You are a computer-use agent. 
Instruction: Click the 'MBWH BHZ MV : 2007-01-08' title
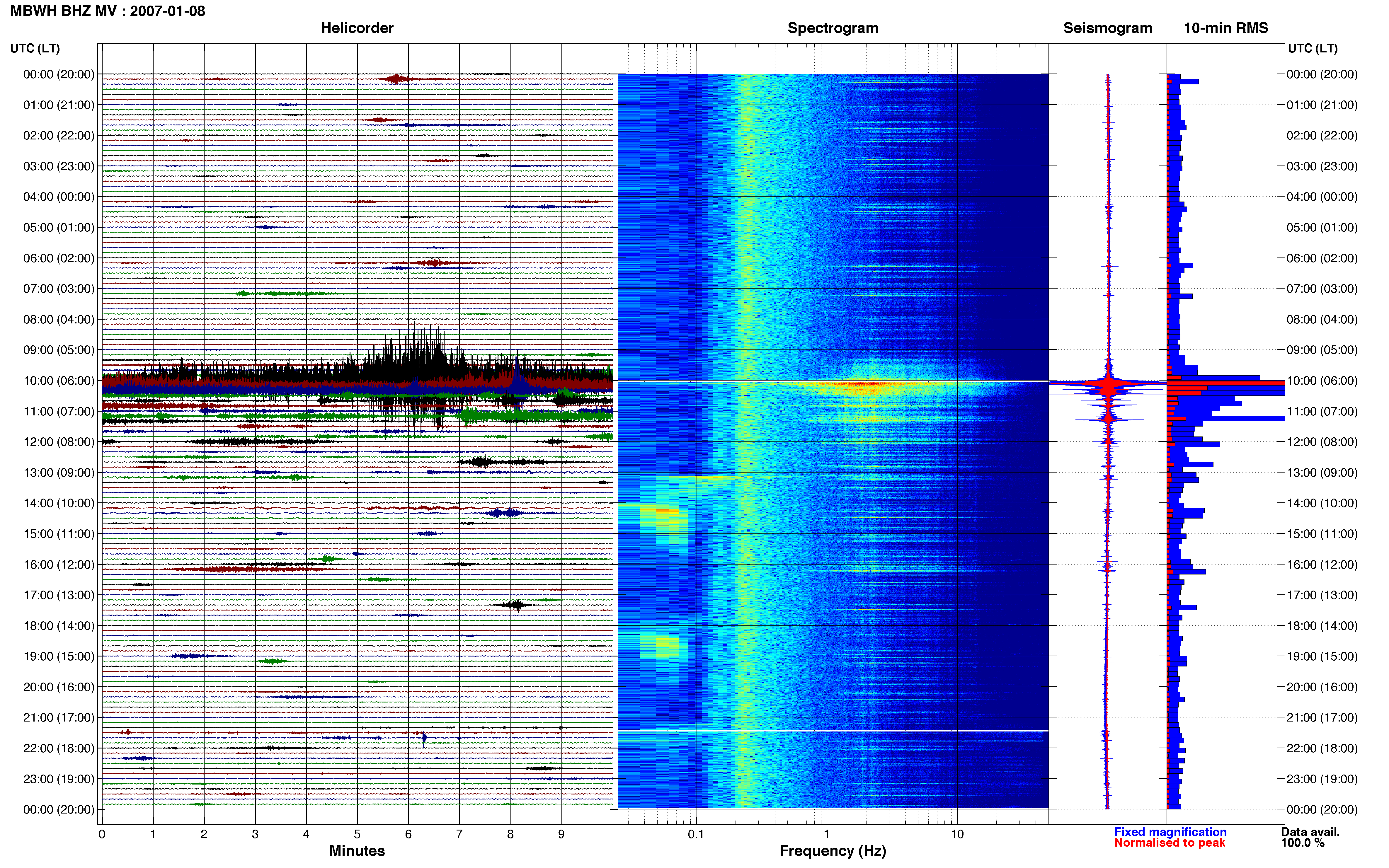pos(107,11)
